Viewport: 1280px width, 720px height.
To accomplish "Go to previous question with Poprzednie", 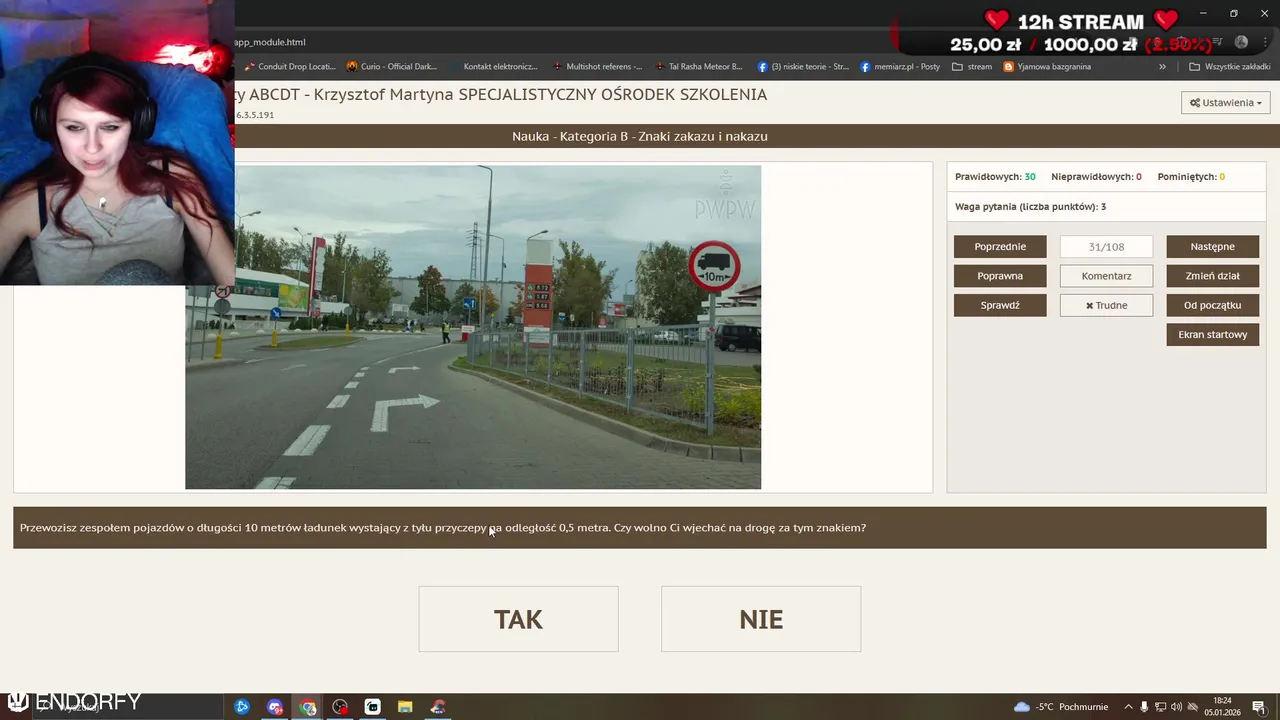I will [x=1000, y=246].
